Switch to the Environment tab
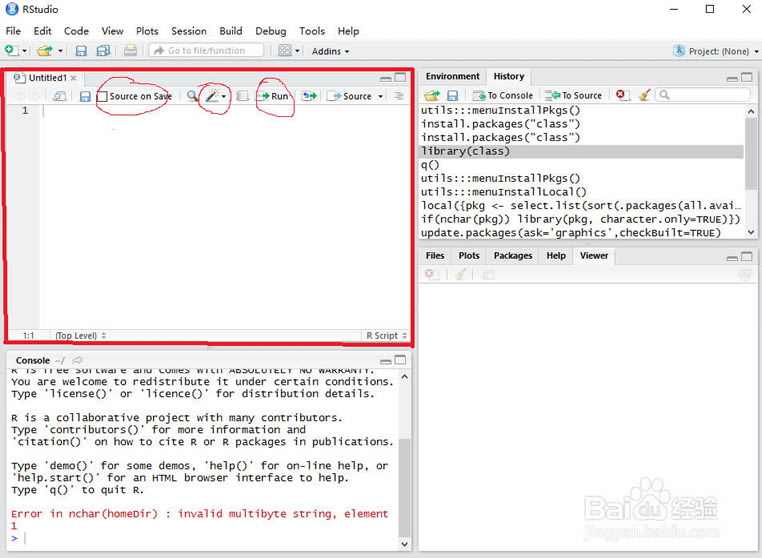 click(452, 76)
